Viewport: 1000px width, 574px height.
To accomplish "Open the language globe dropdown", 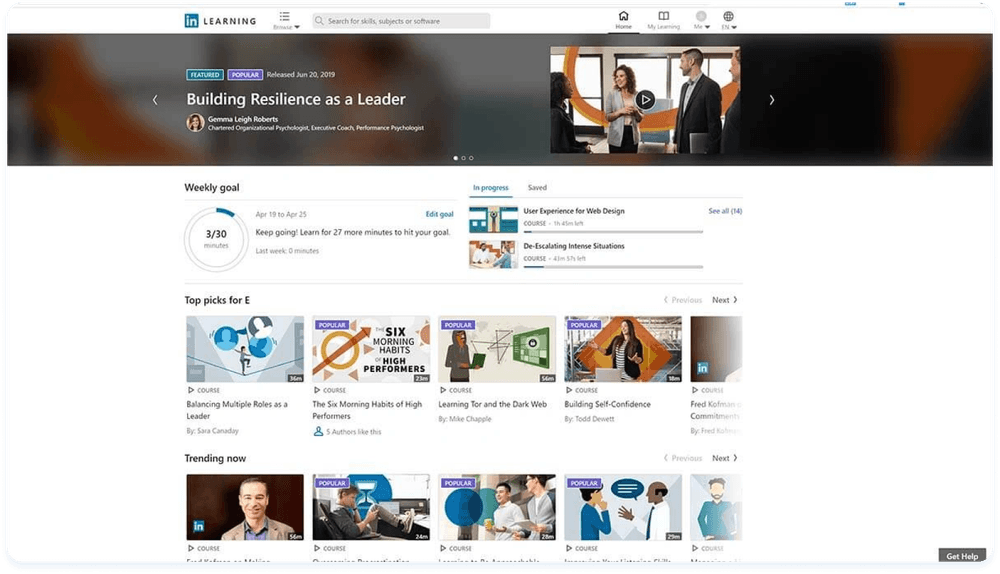I will click(729, 20).
